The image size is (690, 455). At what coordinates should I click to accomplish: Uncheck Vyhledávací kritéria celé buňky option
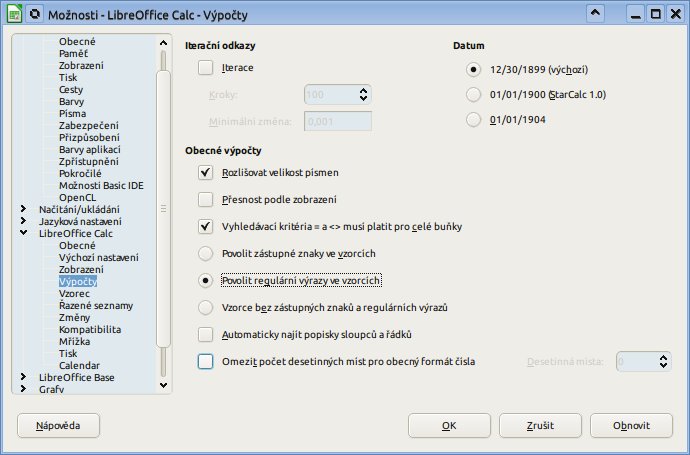point(206,227)
